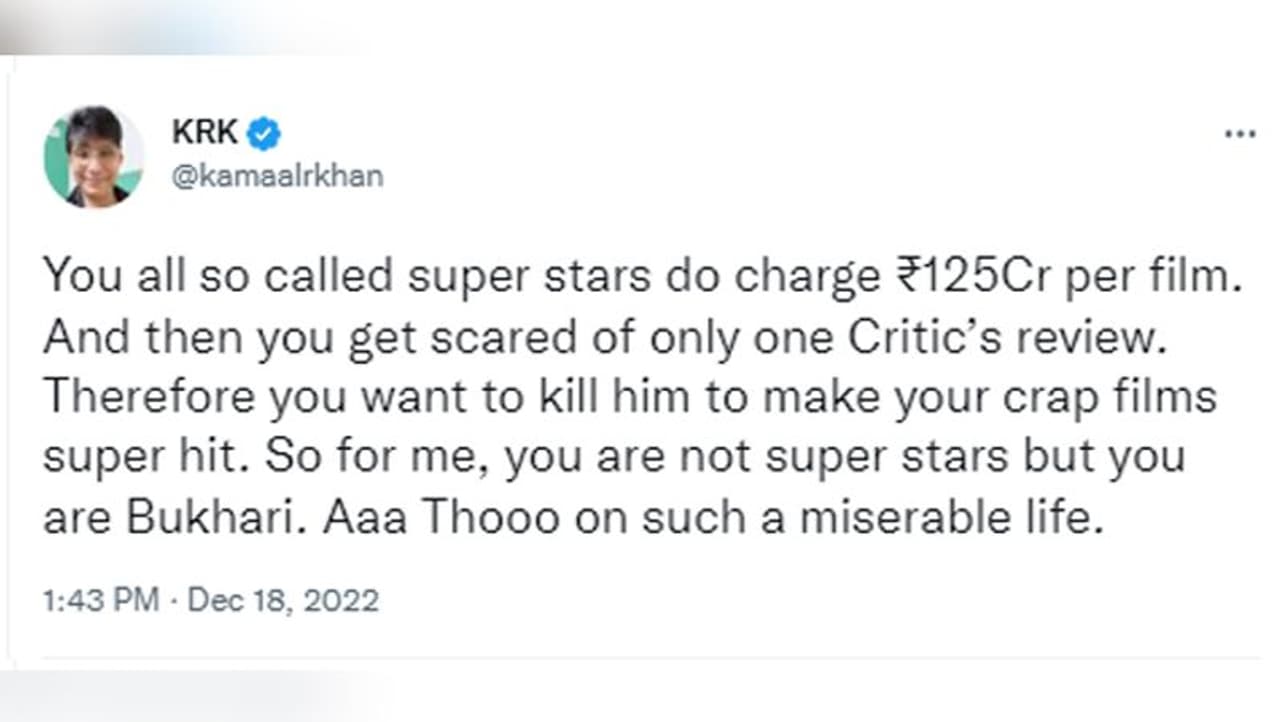Screen dimensions: 1280x722
Task: Click the line starting "super hit. So for me"
Action: pyautogui.click(x=613, y=456)
